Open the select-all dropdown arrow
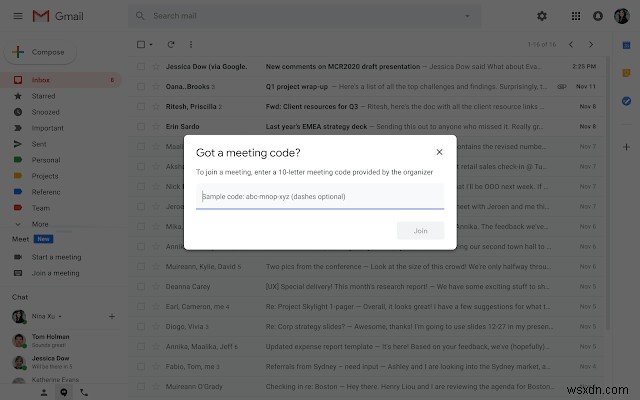 [151, 44]
